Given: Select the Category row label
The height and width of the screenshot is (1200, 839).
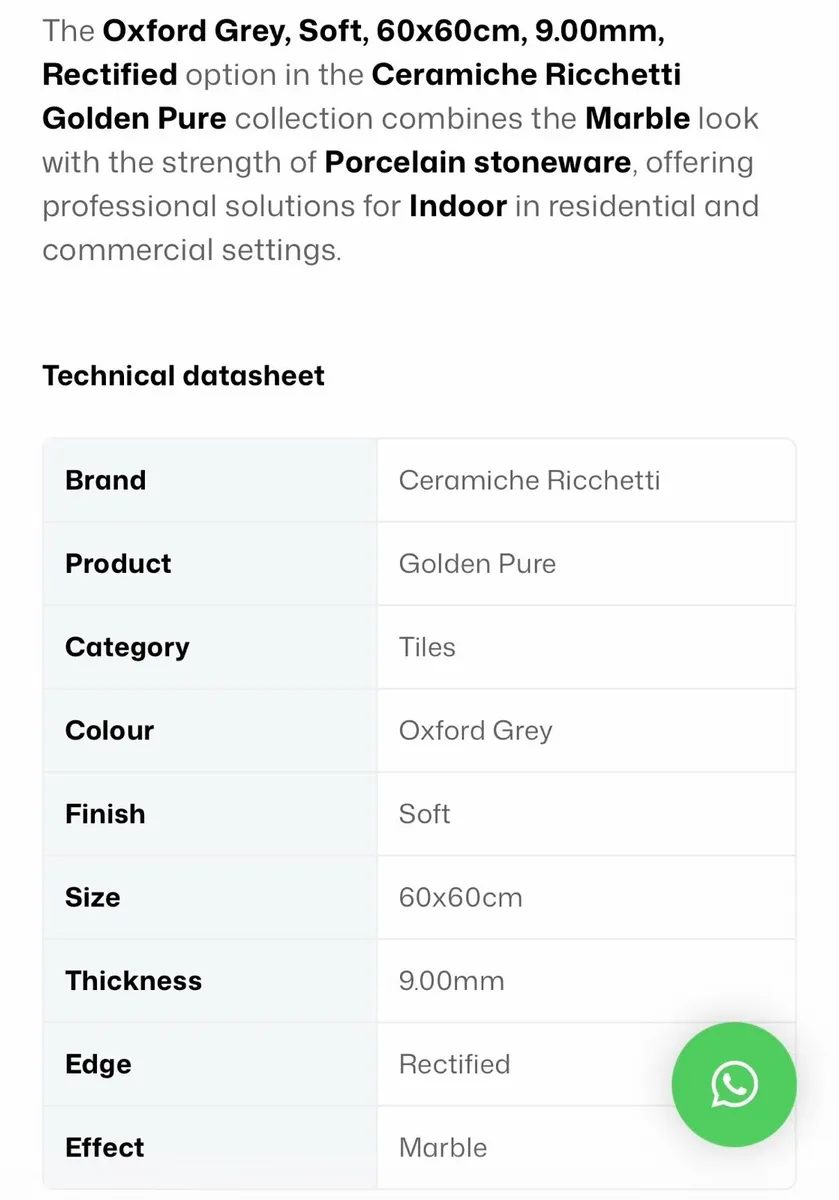Looking at the screenshot, I should pos(127,647).
